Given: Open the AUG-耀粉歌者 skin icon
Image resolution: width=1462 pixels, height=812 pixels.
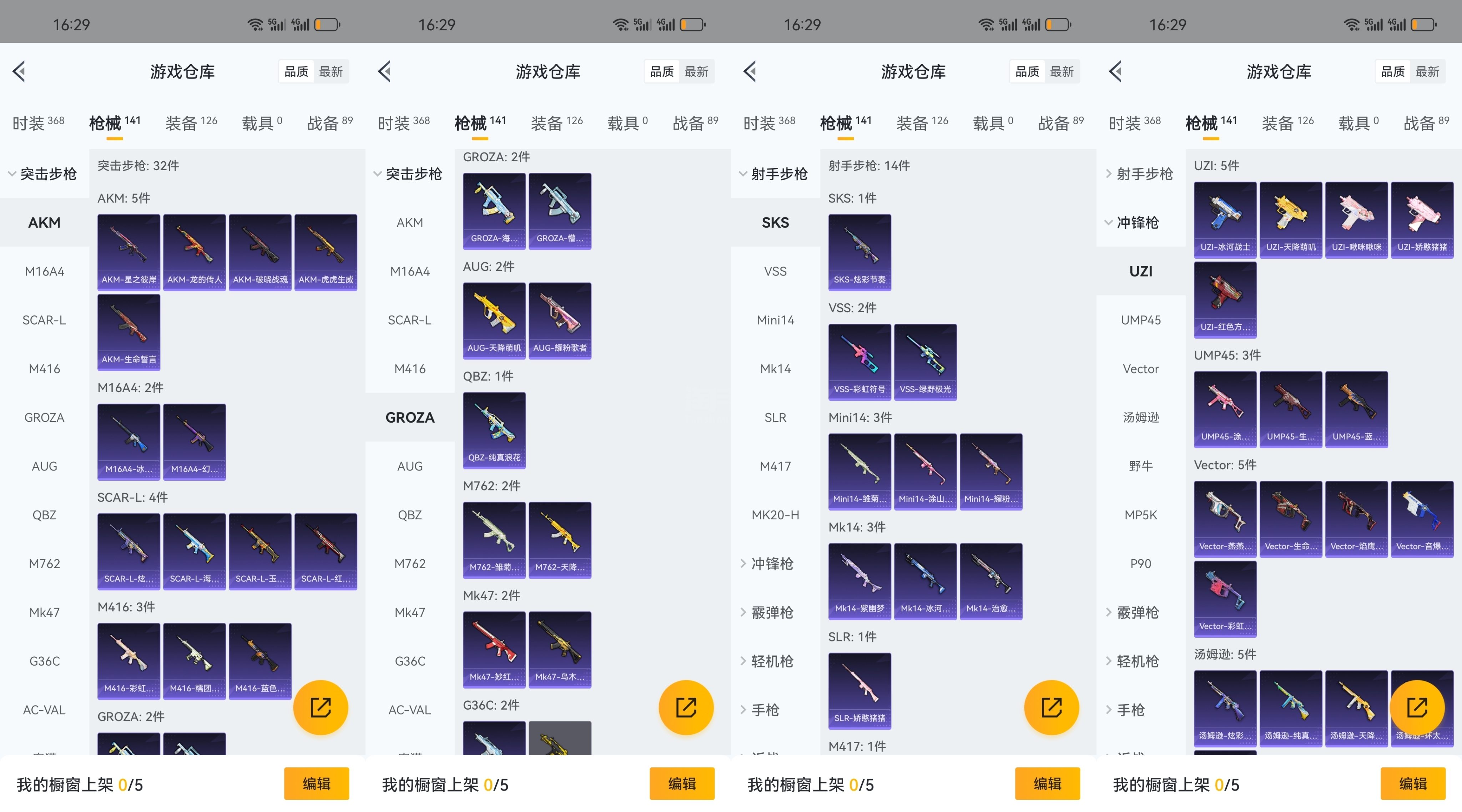Looking at the screenshot, I should pos(560,321).
